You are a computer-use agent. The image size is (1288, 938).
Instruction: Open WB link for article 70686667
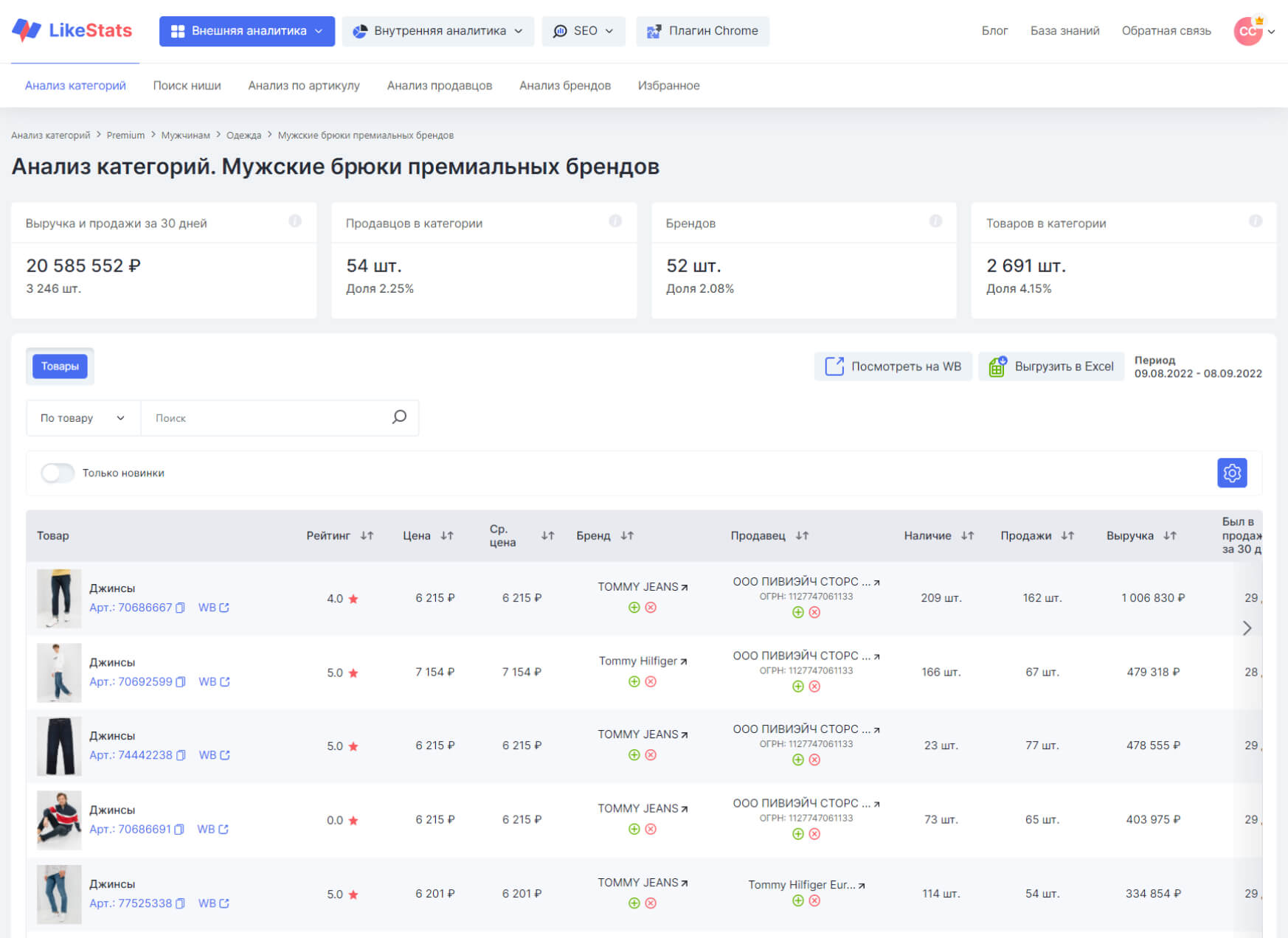pos(214,608)
